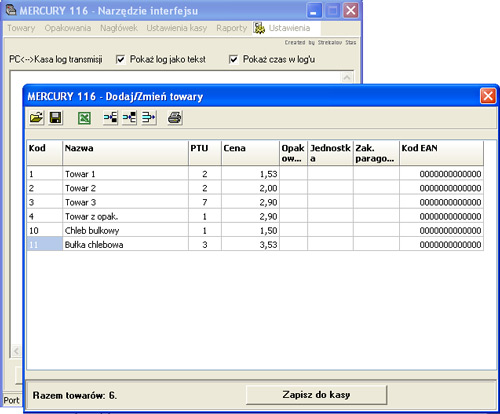Click the icon with arrow pointing right out
This screenshot has width=500, height=414.
149,118
